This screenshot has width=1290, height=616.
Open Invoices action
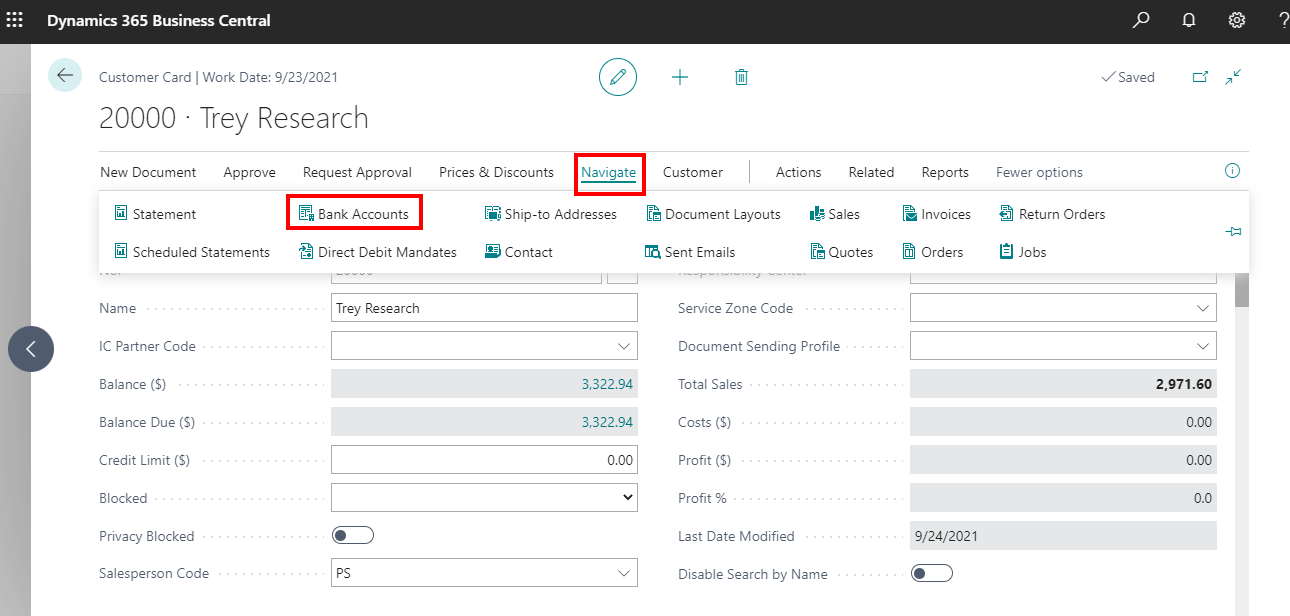point(937,214)
